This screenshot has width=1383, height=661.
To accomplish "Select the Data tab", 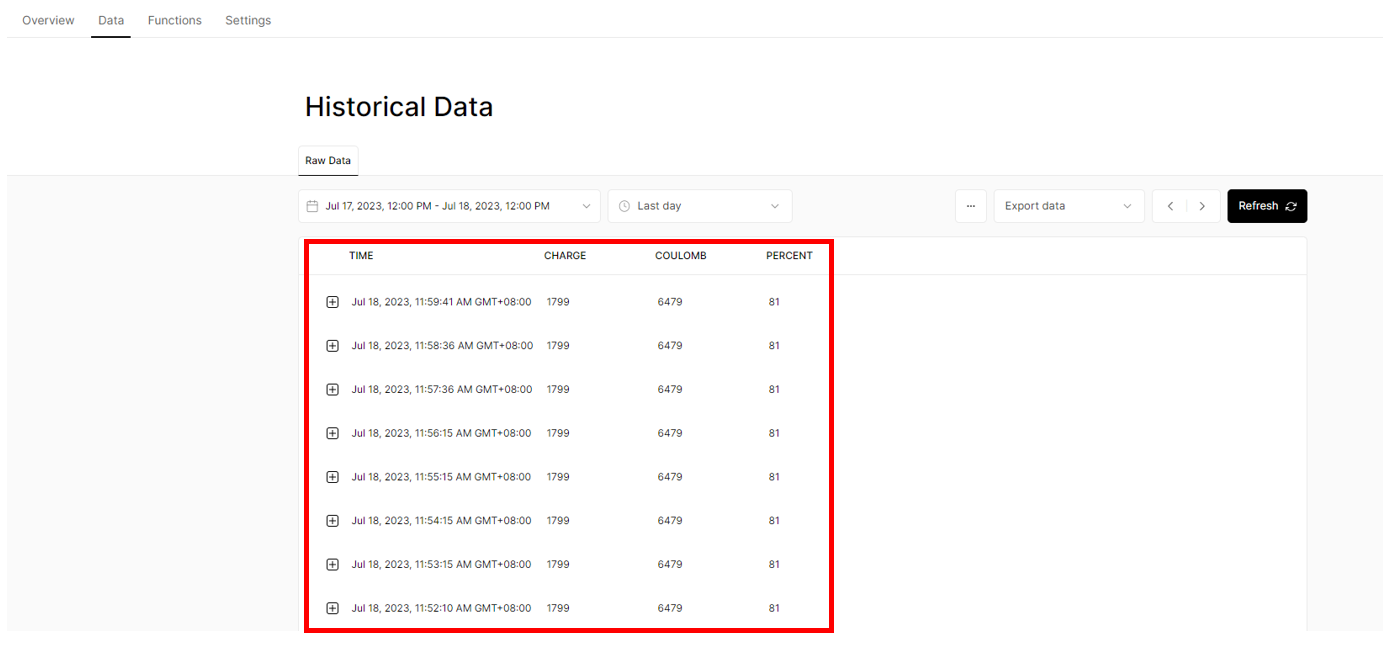I will coord(111,20).
